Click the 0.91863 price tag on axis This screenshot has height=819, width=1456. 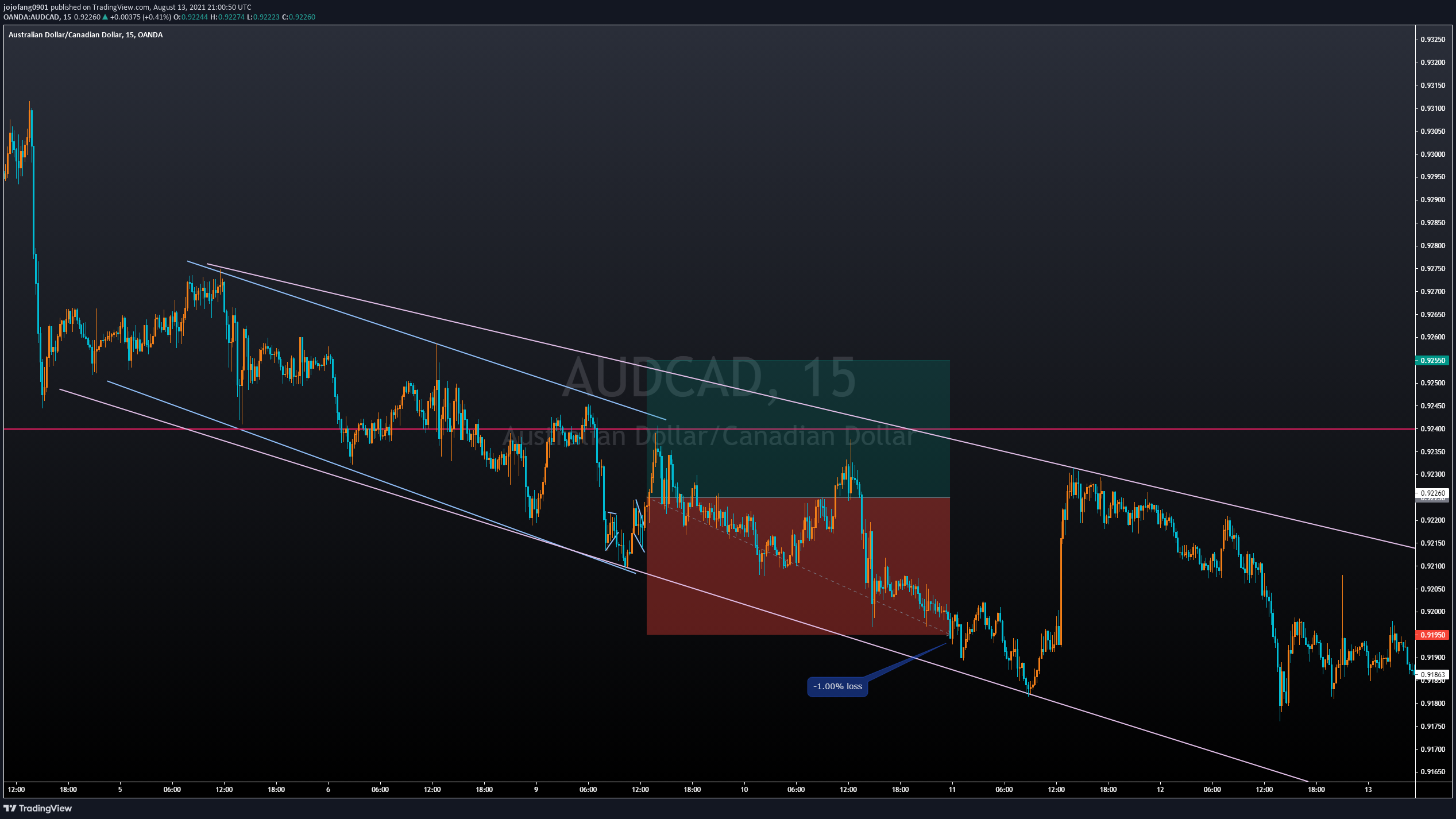click(1432, 675)
